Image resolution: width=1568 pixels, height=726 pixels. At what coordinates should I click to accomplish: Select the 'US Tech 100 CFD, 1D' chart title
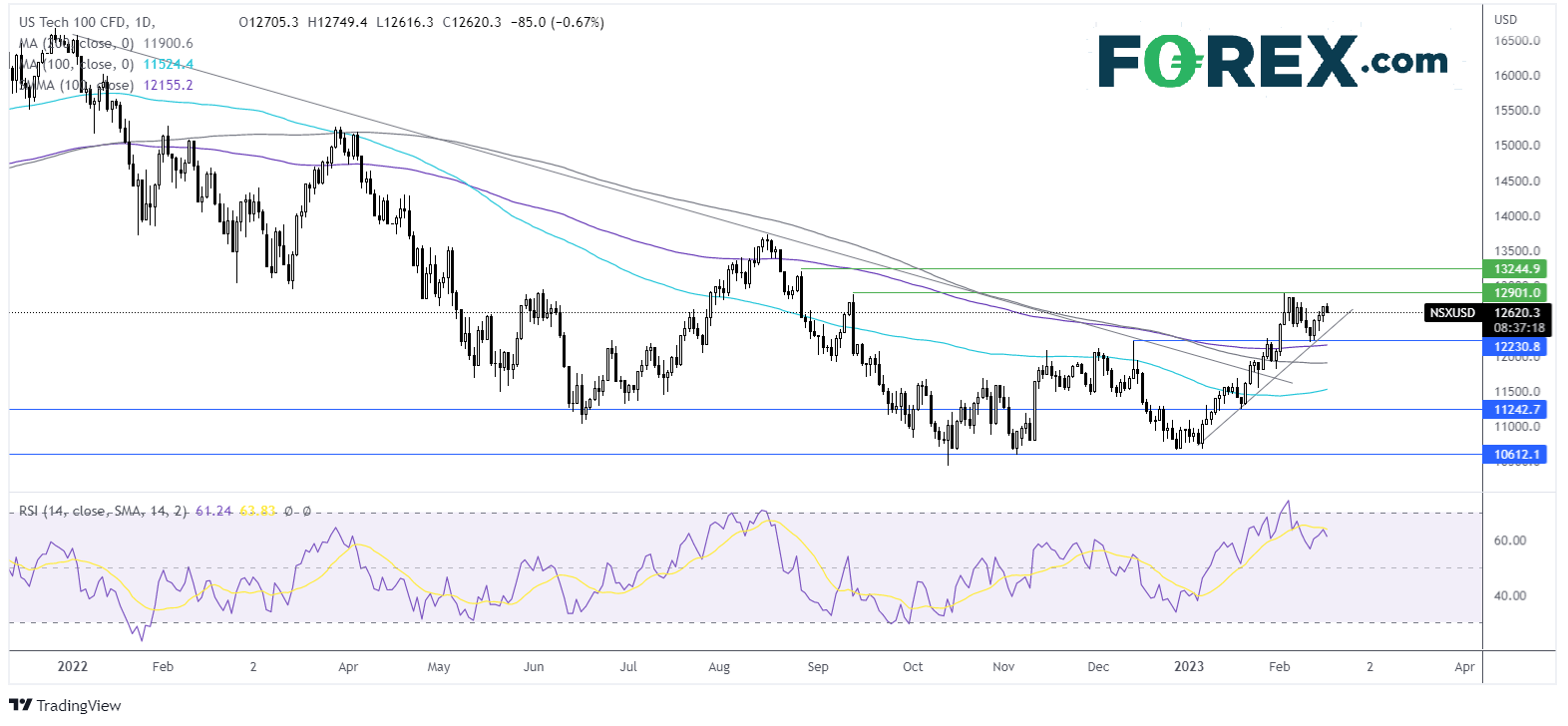click(x=87, y=22)
